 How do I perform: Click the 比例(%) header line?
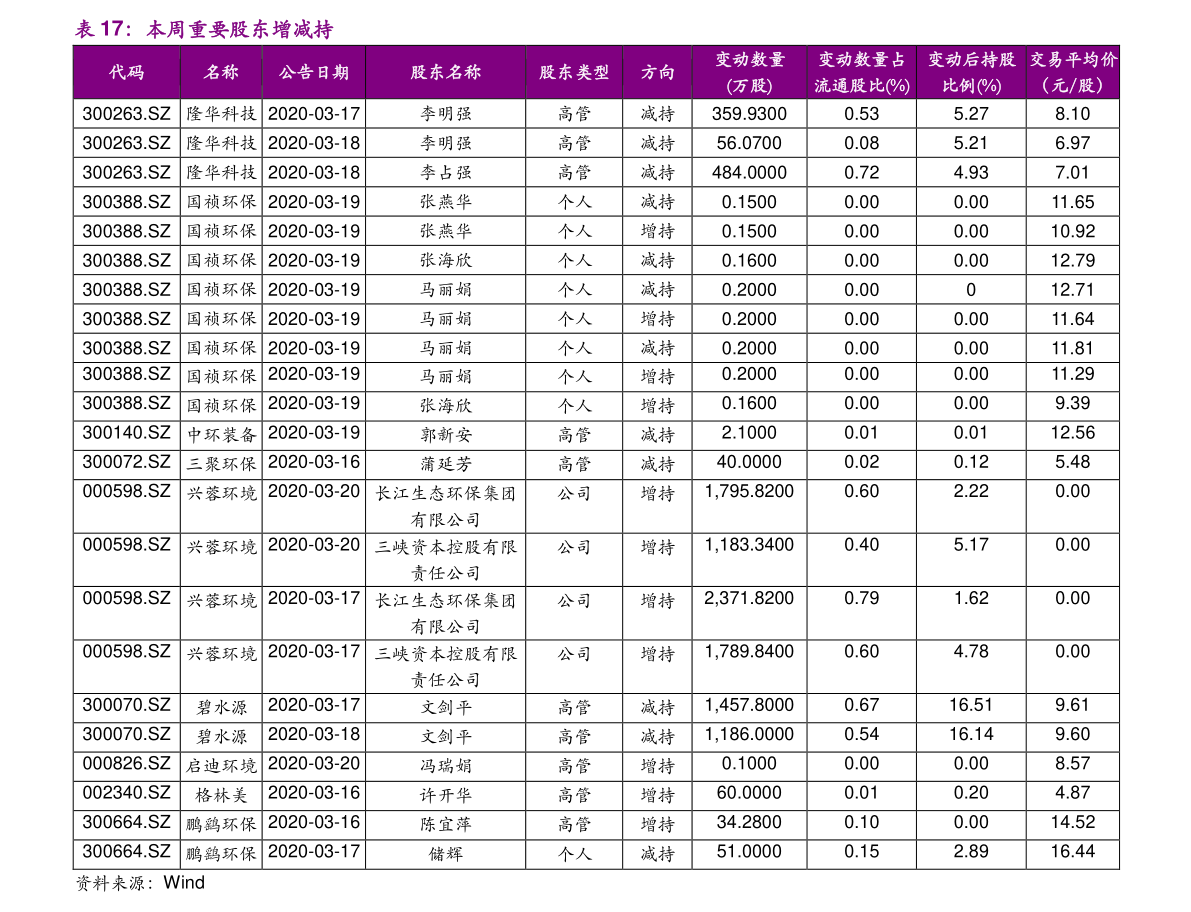971,86
